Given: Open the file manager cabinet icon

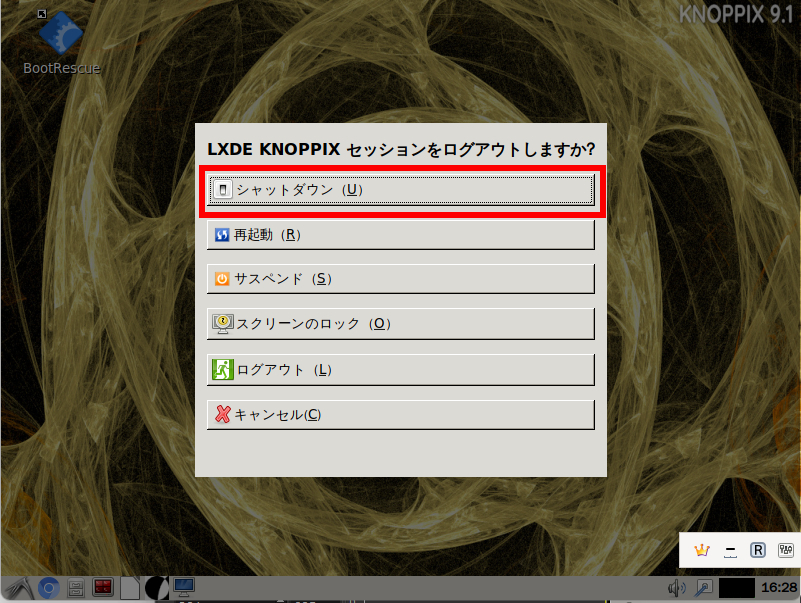Looking at the screenshot, I should (76, 588).
